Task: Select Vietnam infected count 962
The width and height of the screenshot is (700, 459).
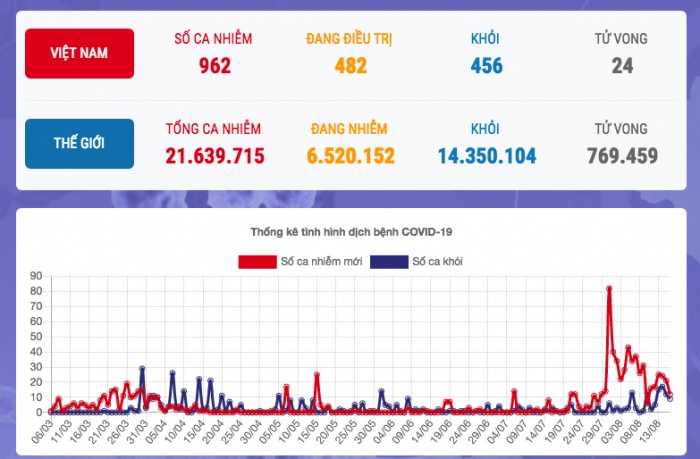Action: [214, 66]
